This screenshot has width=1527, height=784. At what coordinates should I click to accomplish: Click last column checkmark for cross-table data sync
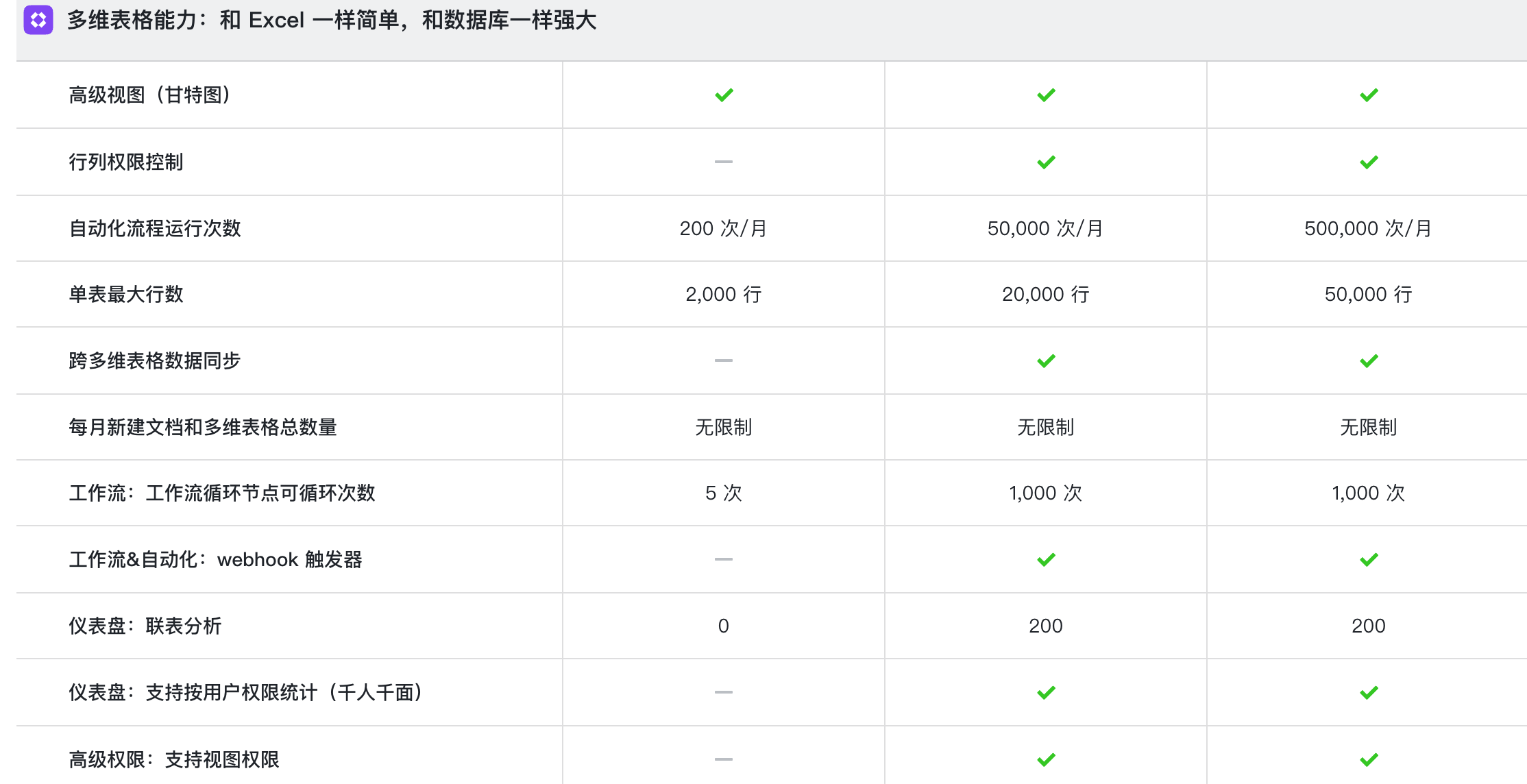click(1369, 361)
